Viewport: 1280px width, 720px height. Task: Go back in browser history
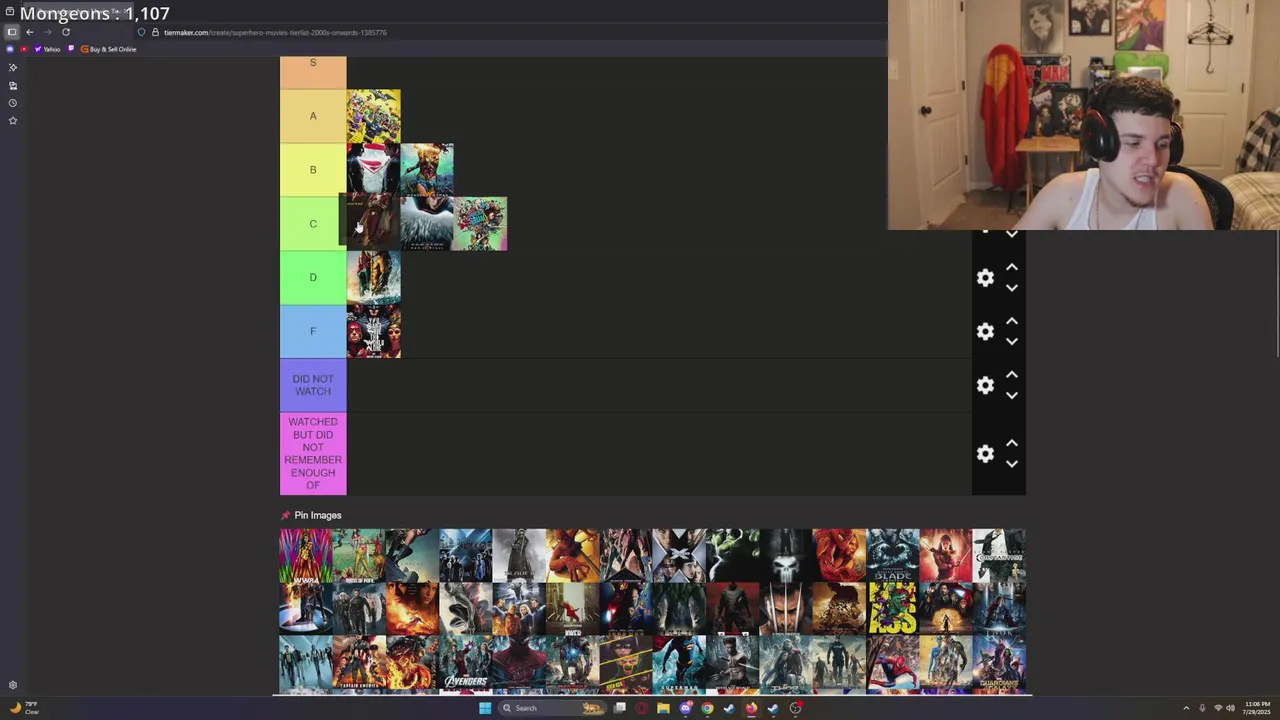pyautogui.click(x=30, y=32)
